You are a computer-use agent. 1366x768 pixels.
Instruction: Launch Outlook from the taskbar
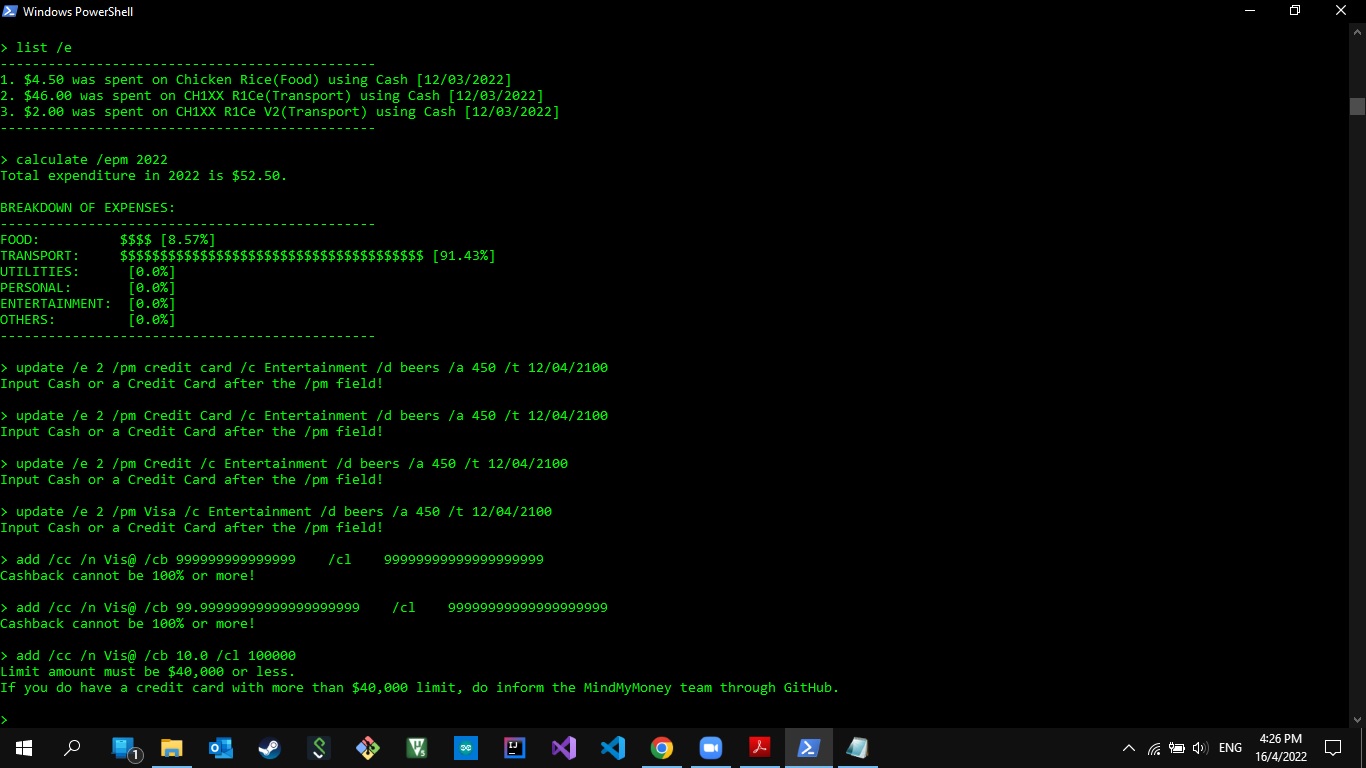click(x=221, y=748)
